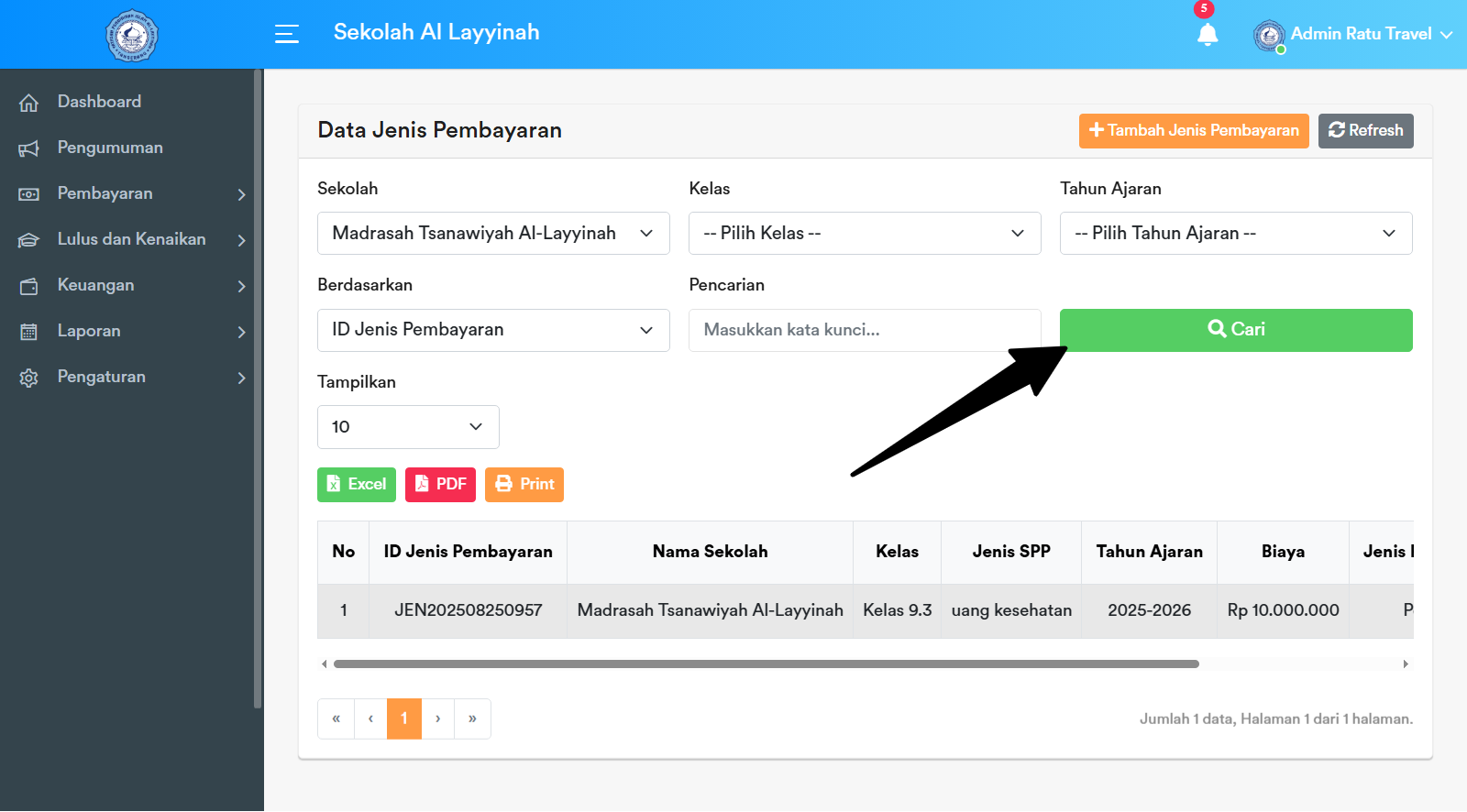This screenshot has width=1467, height=812.
Task: Change Tampilkan rows per page dropdown
Action: click(408, 427)
